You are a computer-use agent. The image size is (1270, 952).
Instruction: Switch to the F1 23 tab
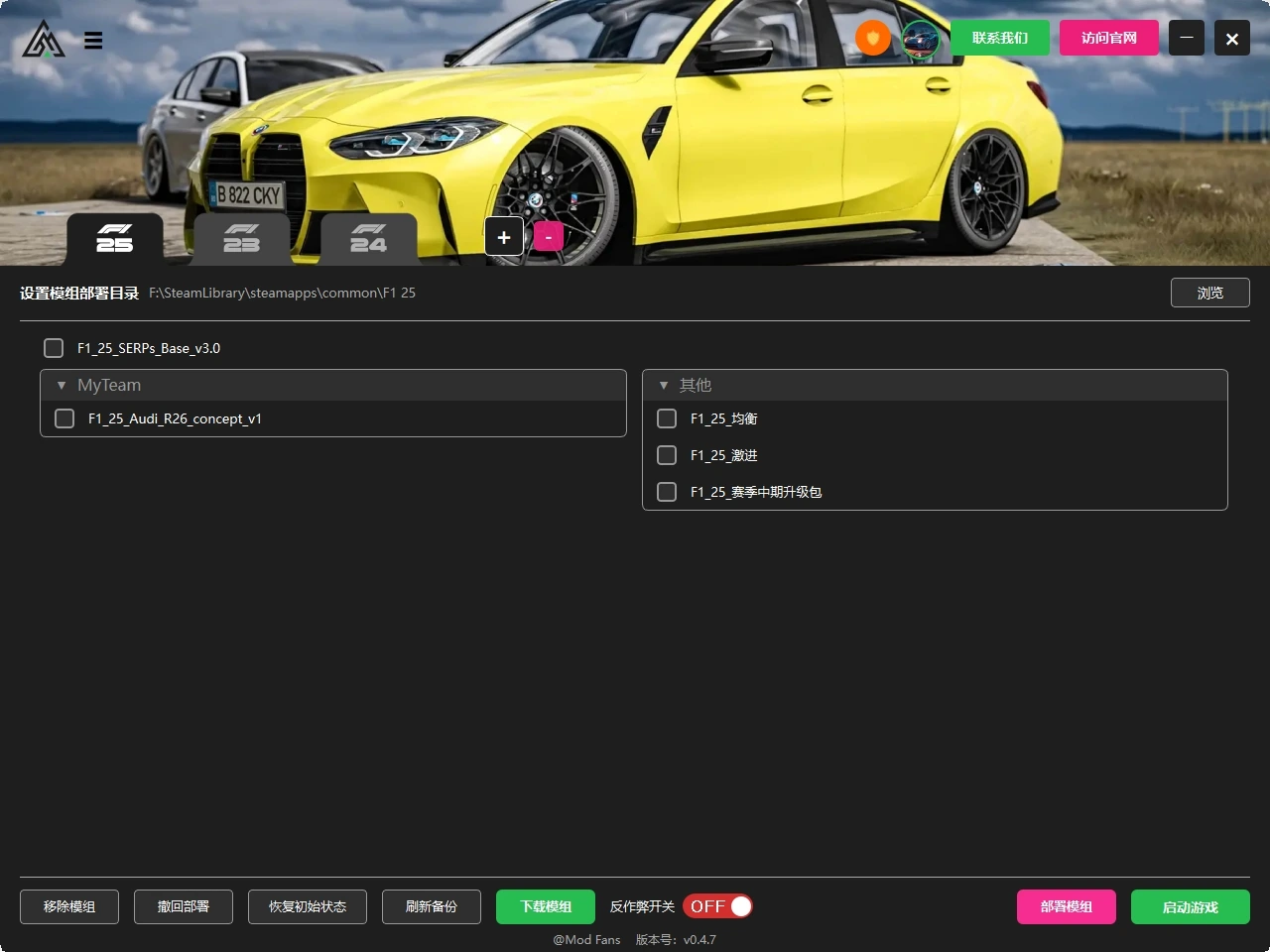pyautogui.click(x=242, y=239)
